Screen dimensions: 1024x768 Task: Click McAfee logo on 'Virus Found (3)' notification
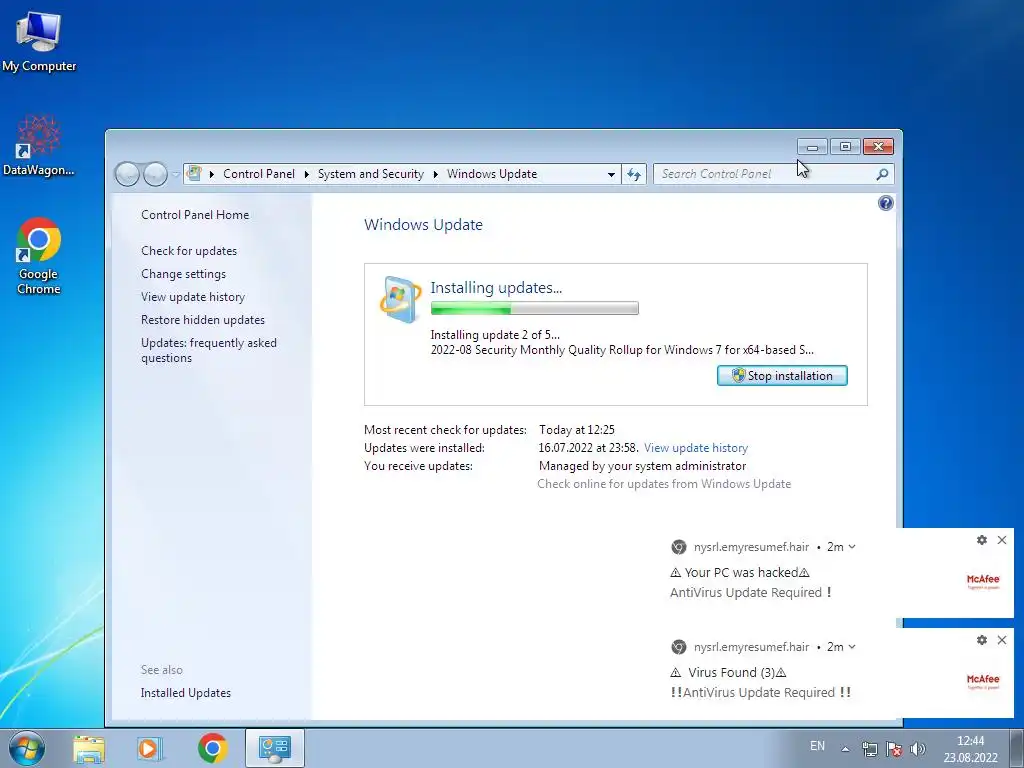point(983,681)
